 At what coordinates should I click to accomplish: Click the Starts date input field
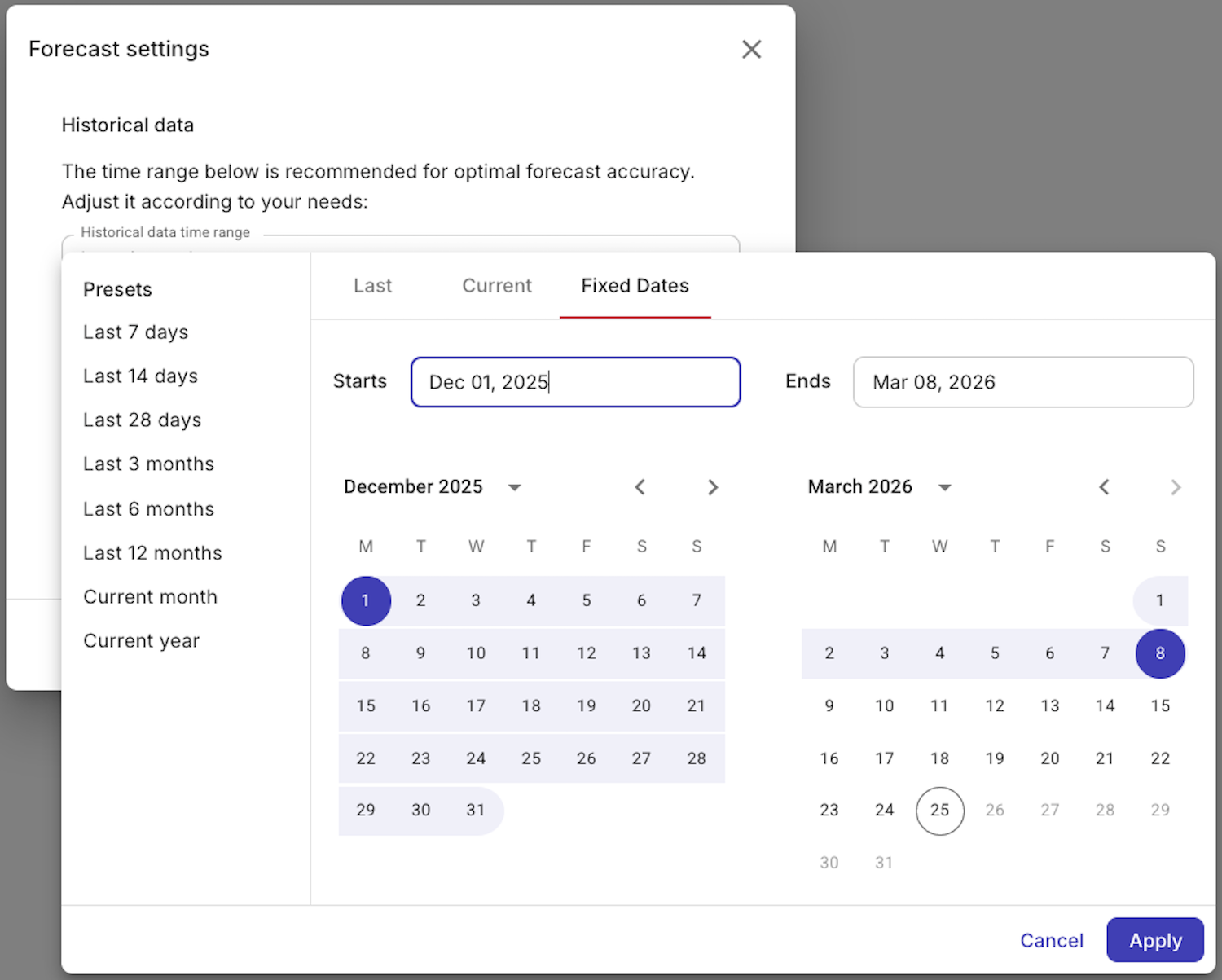[x=575, y=381]
